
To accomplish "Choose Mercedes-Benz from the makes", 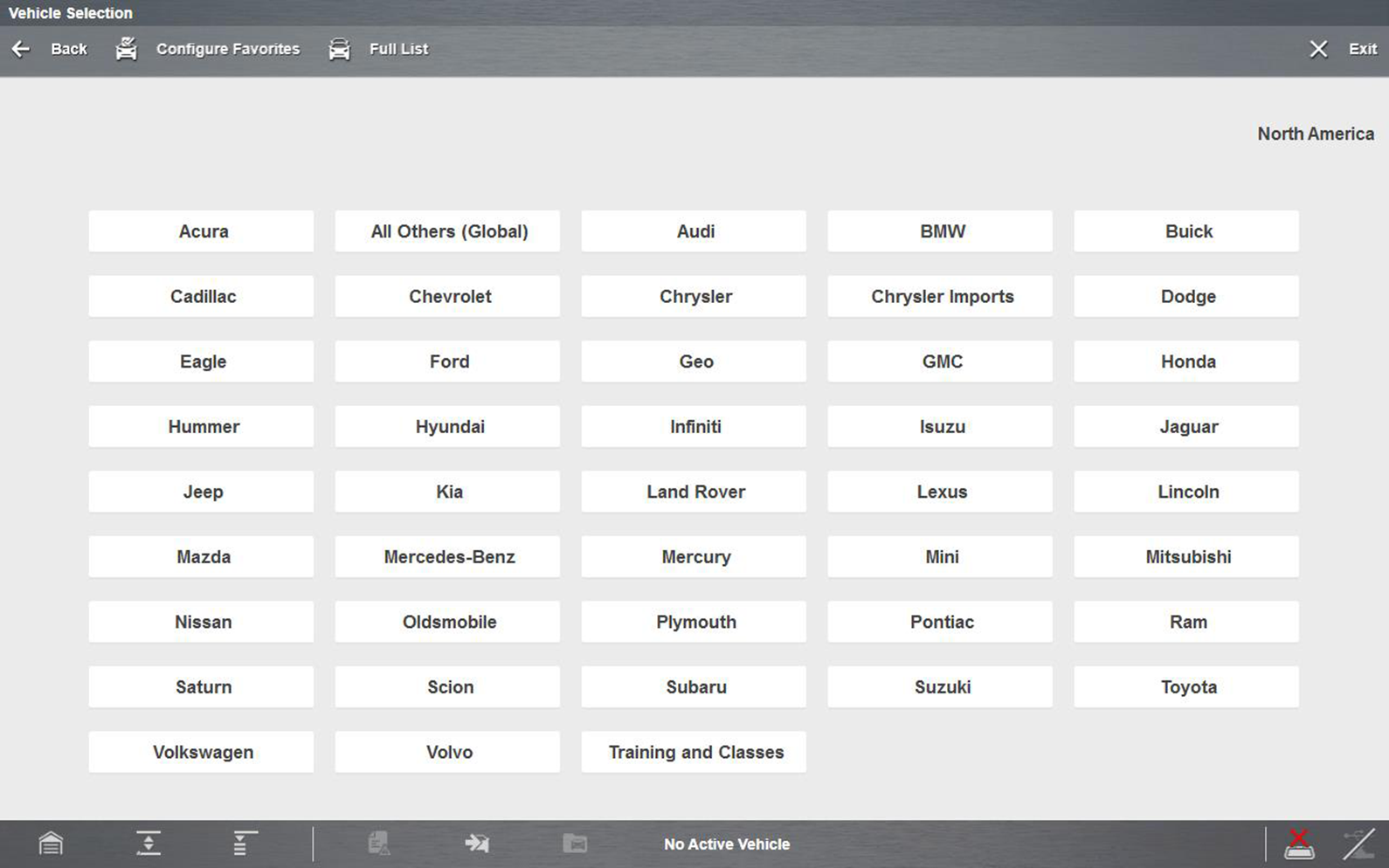I will (x=447, y=557).
